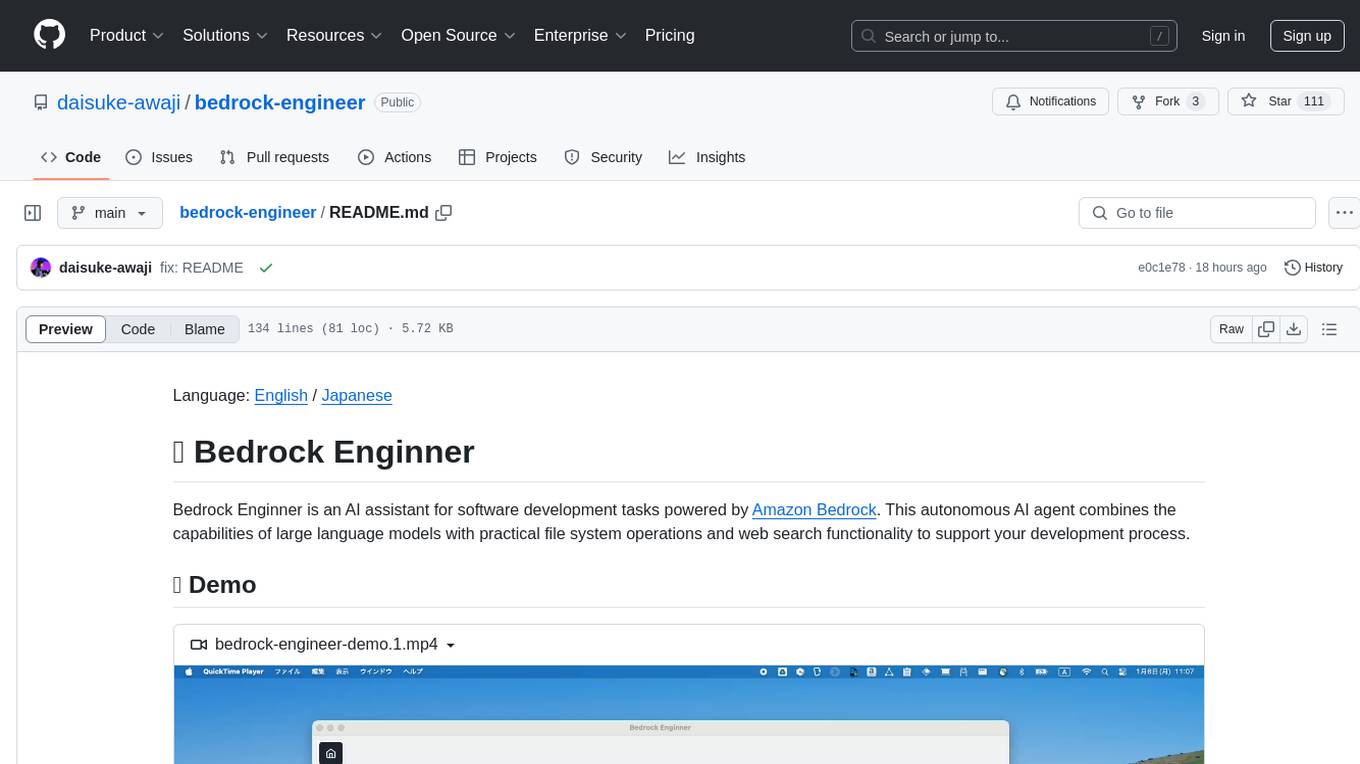
Task: Copy raw file contents
Action: click(x=1267, y=329)
